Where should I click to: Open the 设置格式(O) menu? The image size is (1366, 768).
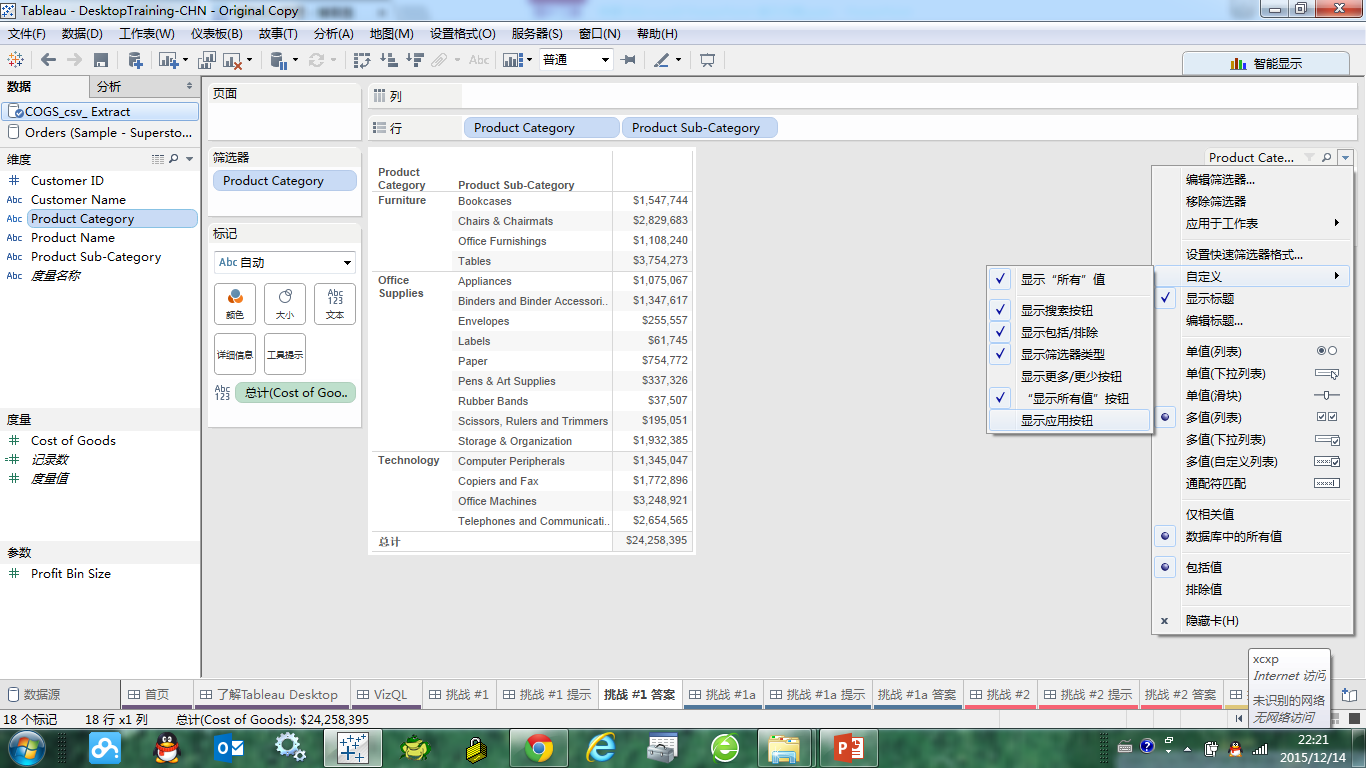(x=463, y=34)
